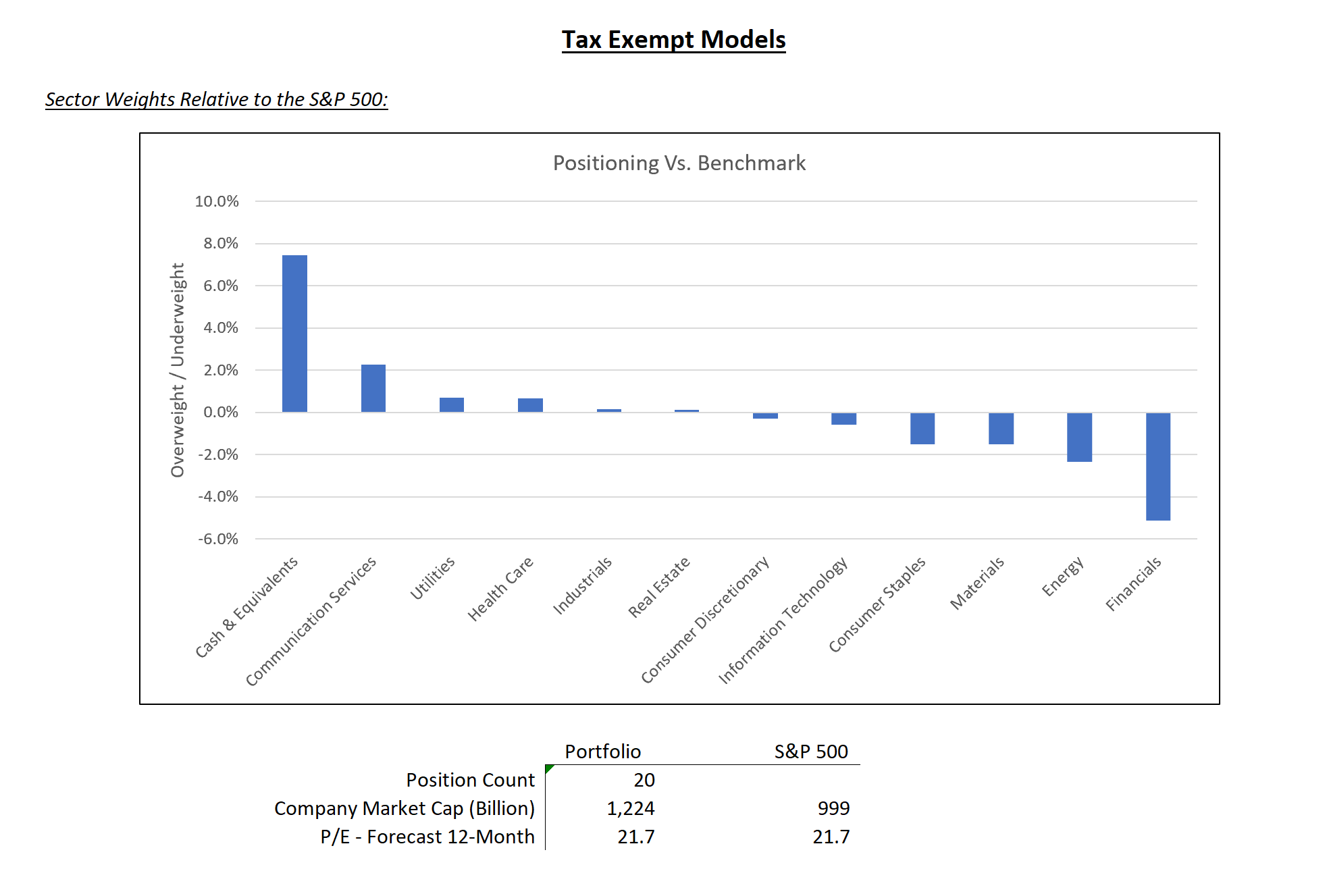Screen dimensions: 1327x896
Task: Select the Utilities bar
Action: point(452,405)
